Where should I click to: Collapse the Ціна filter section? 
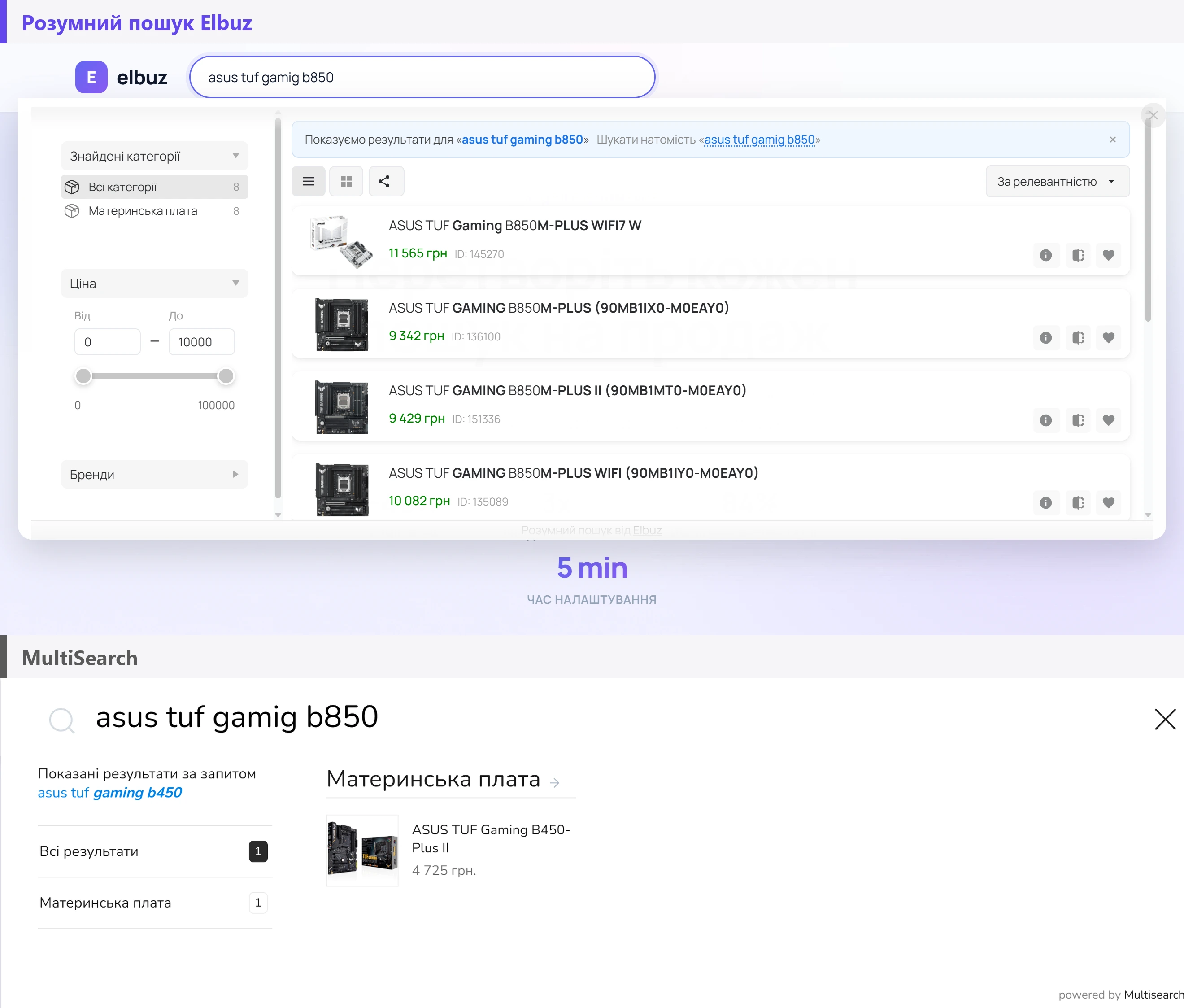coord(154,284)
